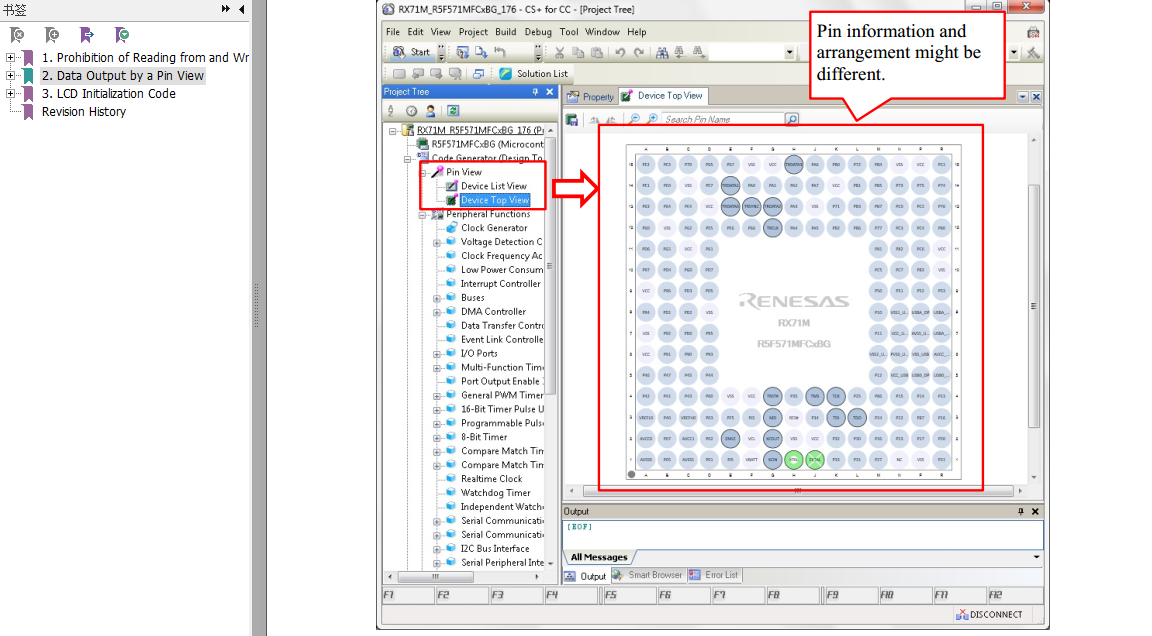Image resolution: width=1152 pixels, height=636 pixels.
Task: Click the Undo arrow icon
Action: pos(620,52)
